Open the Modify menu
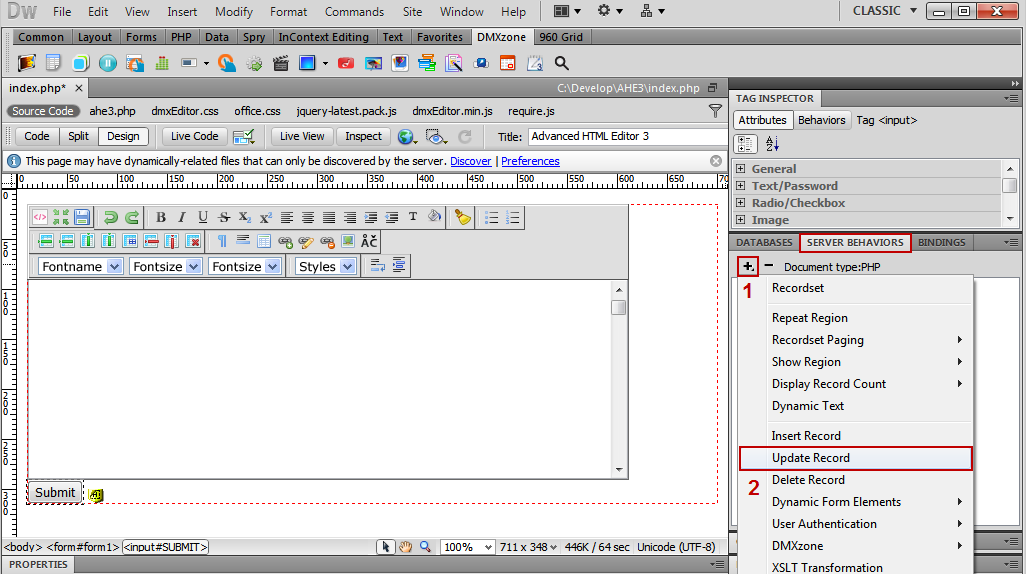Screen dimensions: 1026x574 [x=234, y=12]
